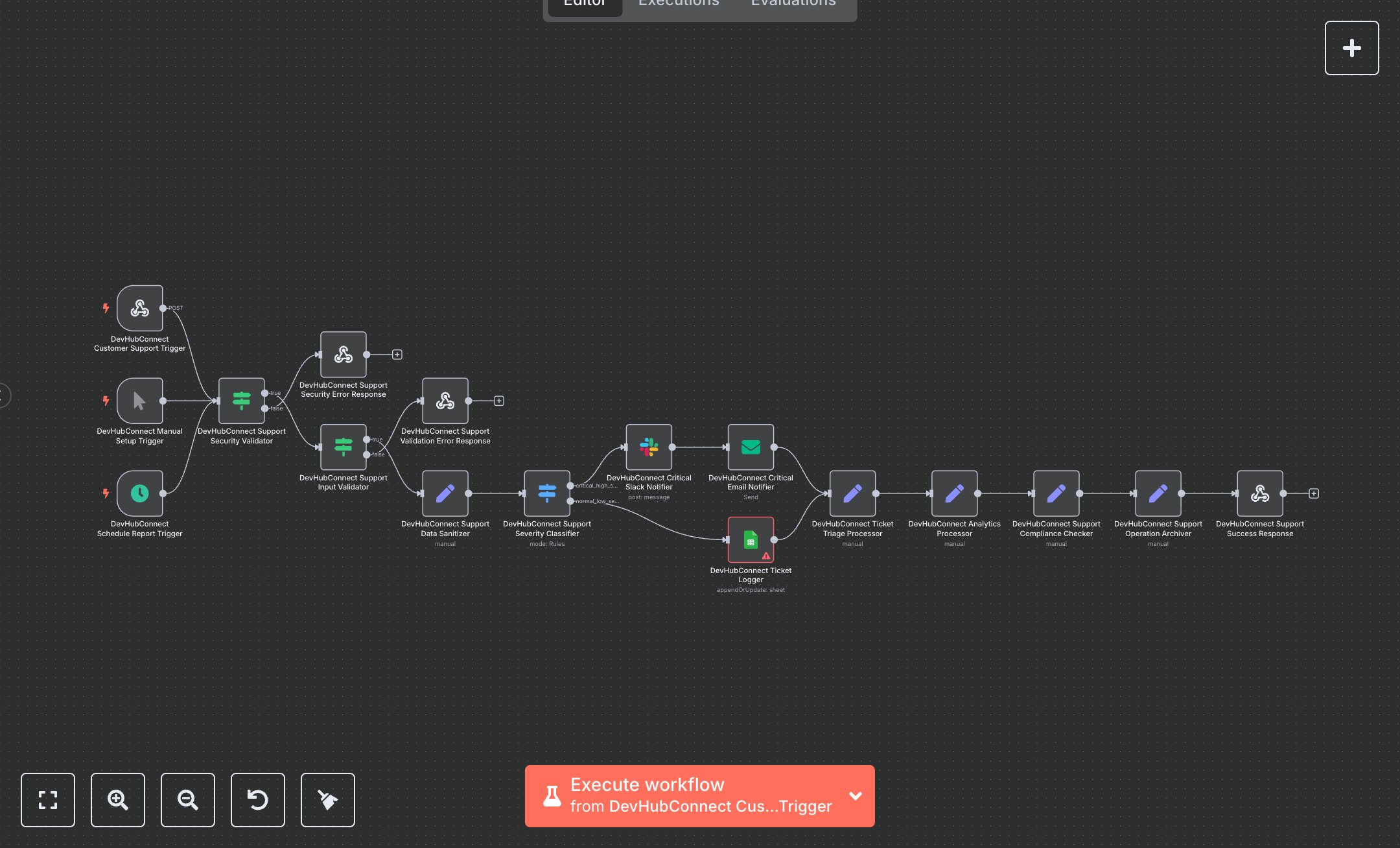
Task: Open the DevHubConnect Critical Slack Notifier node
Action: point(648,447)
